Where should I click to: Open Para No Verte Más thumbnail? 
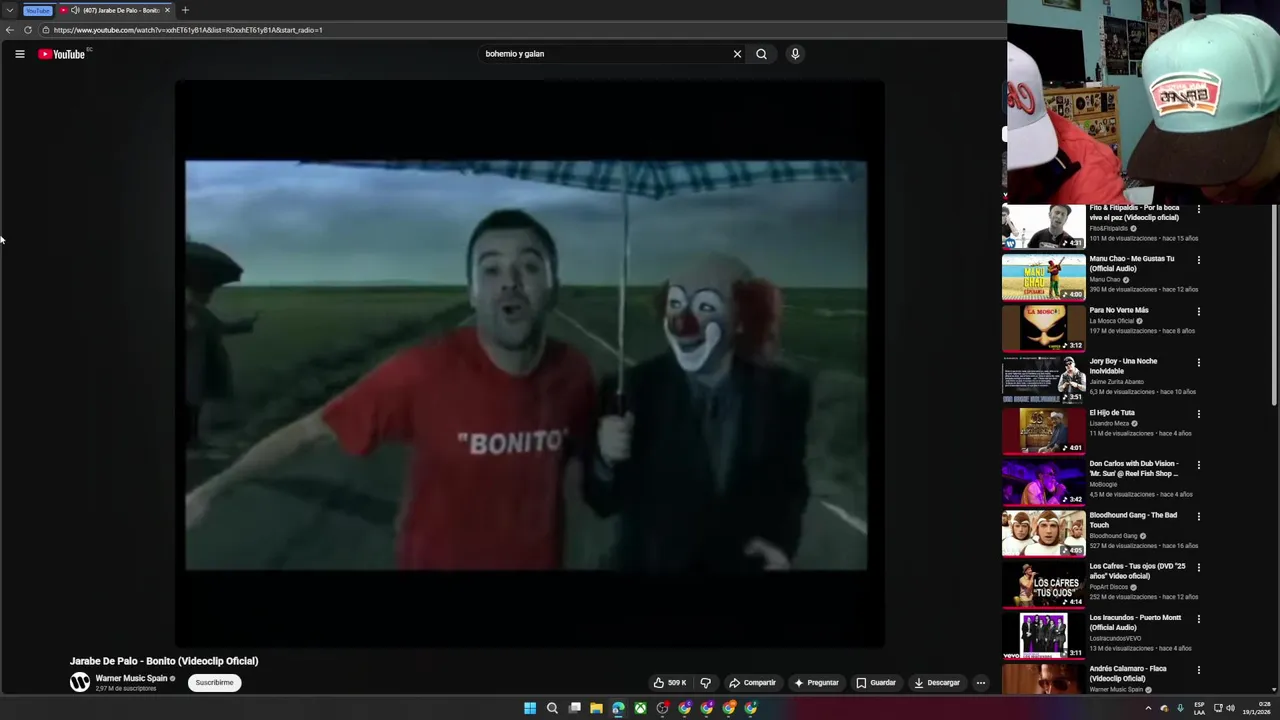[1043, 328]
